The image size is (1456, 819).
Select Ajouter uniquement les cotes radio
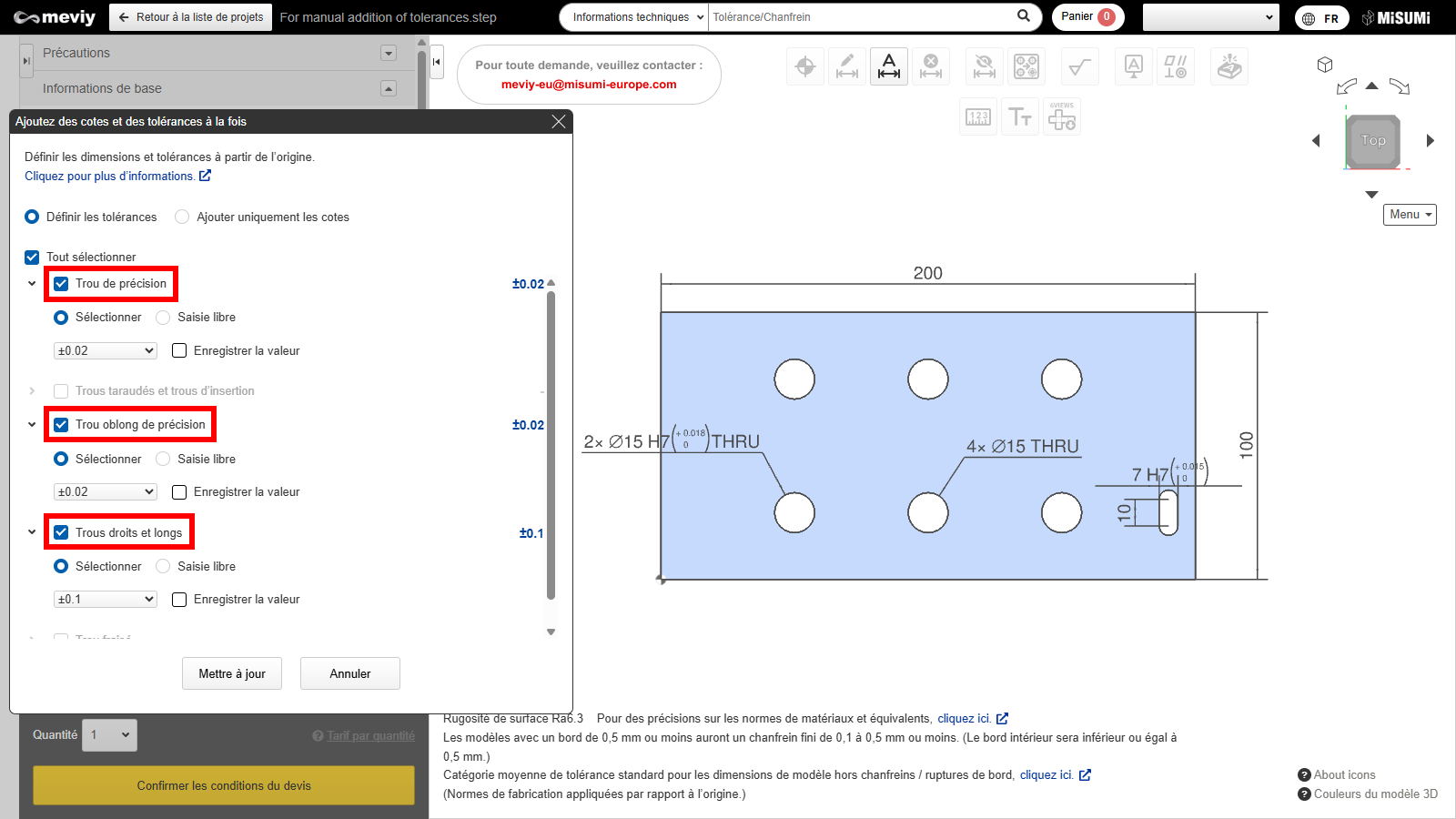182,217
